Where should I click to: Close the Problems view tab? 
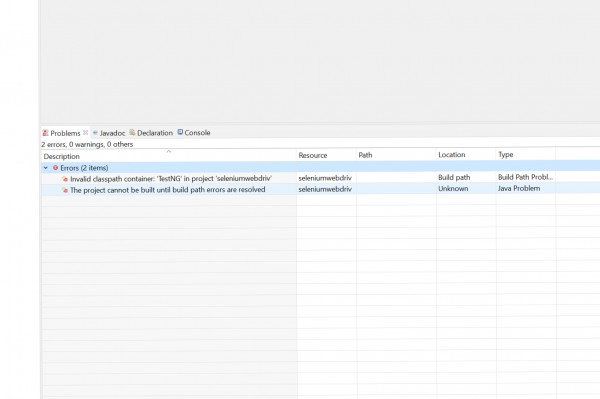click(85, 132)
